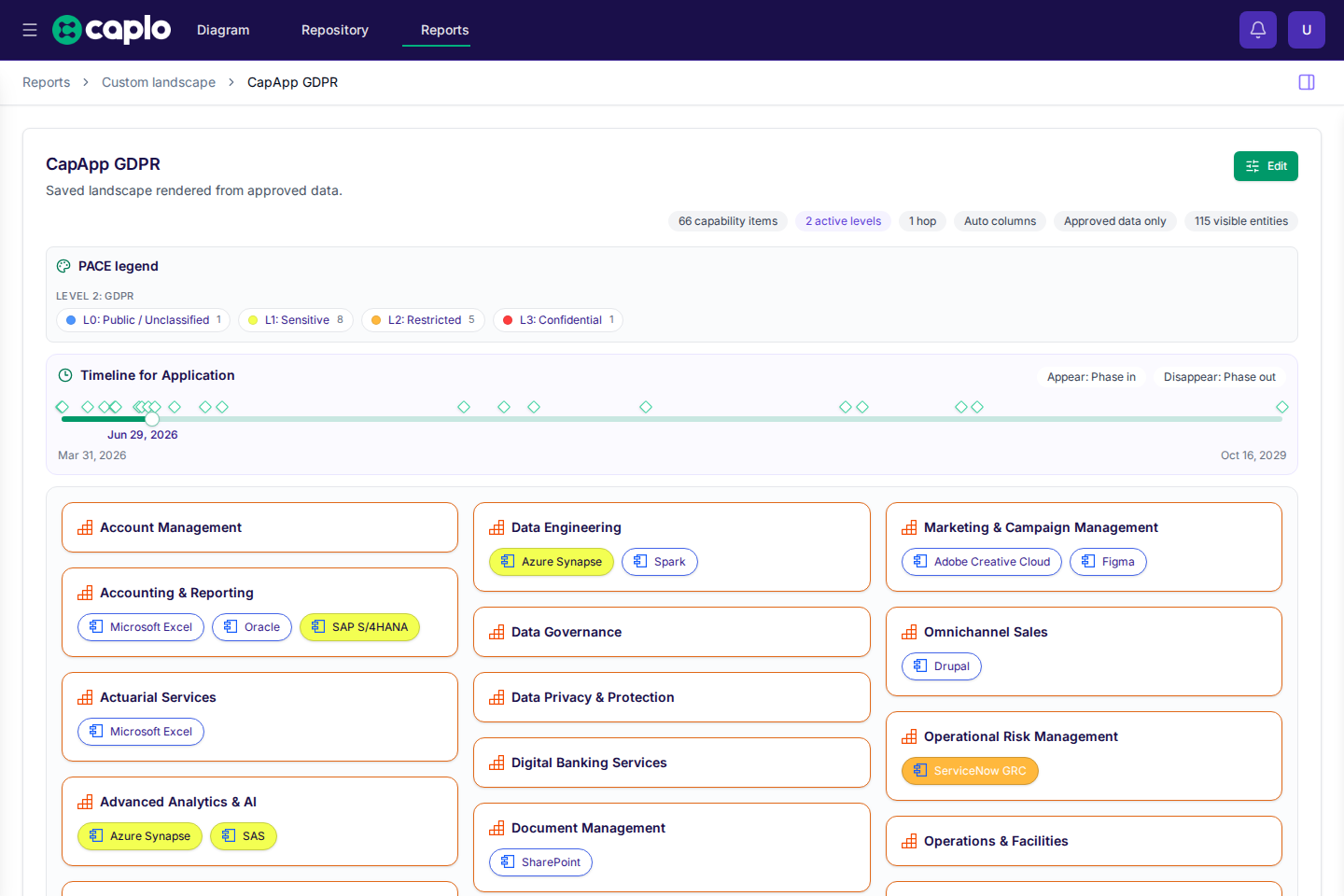Screen dimensions: 1344x896
Task: Click the Accounting & Reporting capability icon
Action: [x=85, y=593]
